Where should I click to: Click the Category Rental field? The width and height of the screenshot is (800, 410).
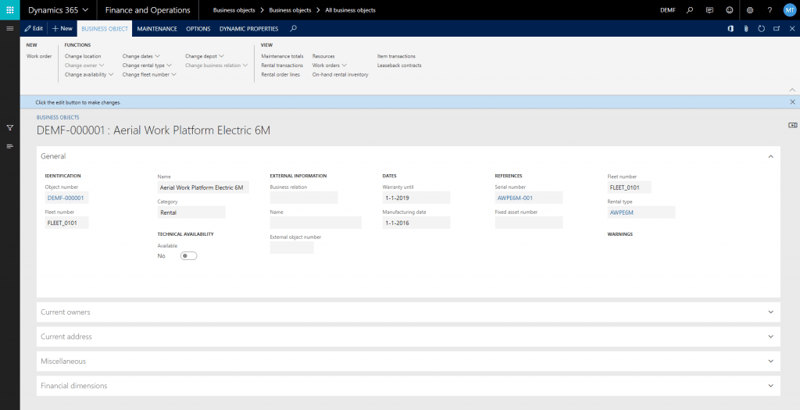pyautogui.click(x=191, y=213)
